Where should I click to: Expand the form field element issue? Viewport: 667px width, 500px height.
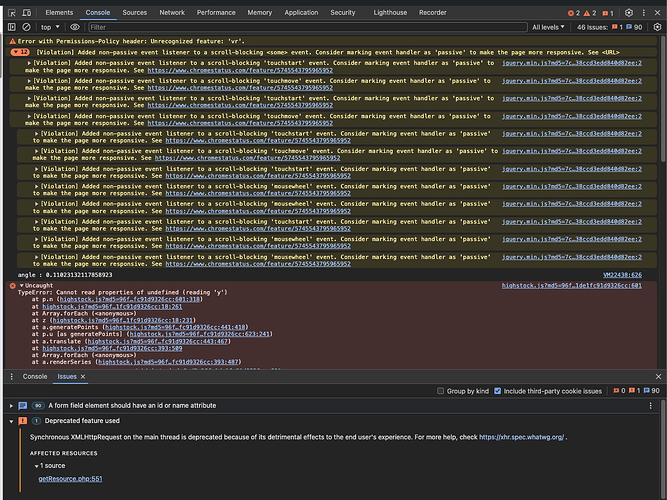click(x=11, y=406)
